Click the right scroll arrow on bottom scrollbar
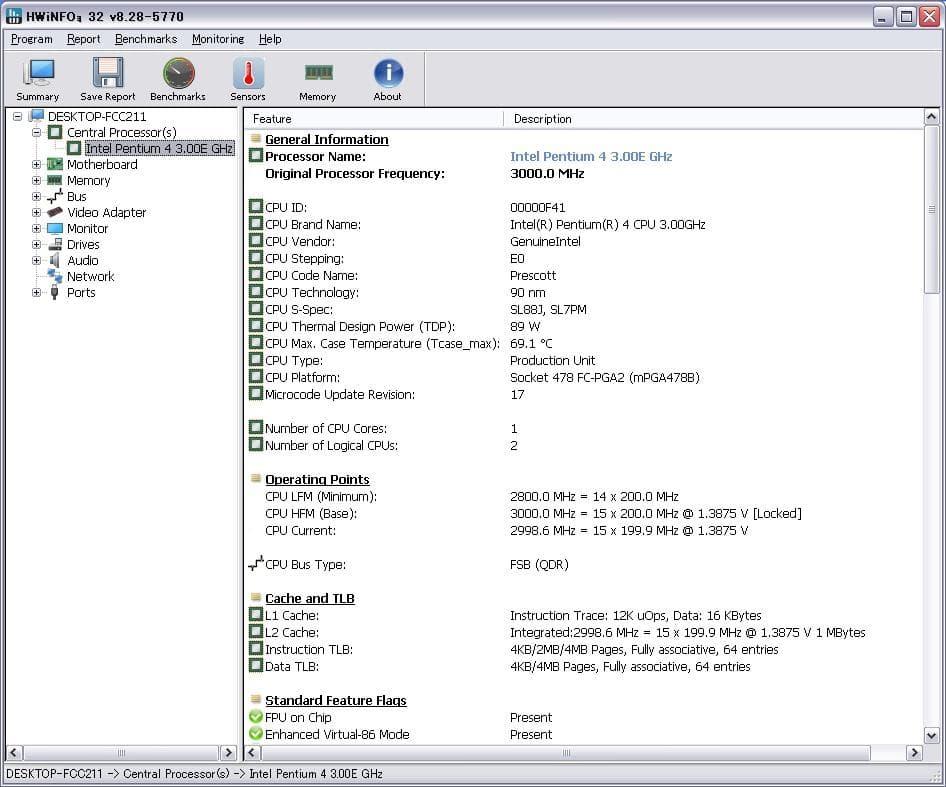 coord(915,751)
